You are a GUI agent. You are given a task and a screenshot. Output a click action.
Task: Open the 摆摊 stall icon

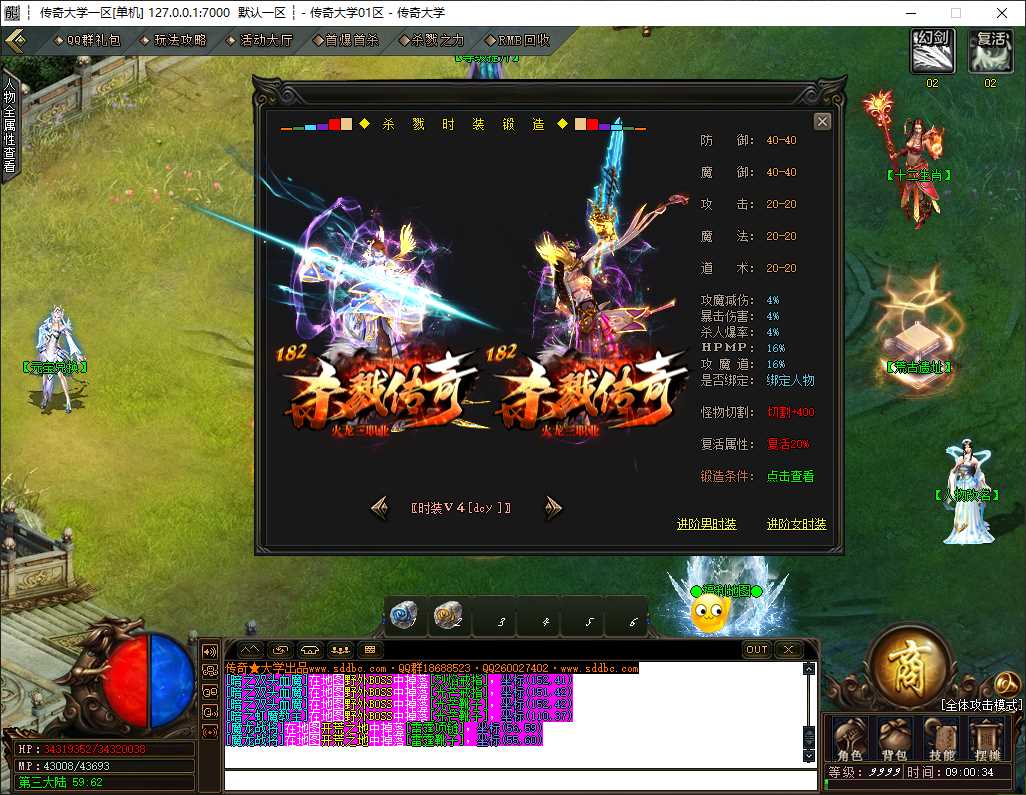pos(986,738)
